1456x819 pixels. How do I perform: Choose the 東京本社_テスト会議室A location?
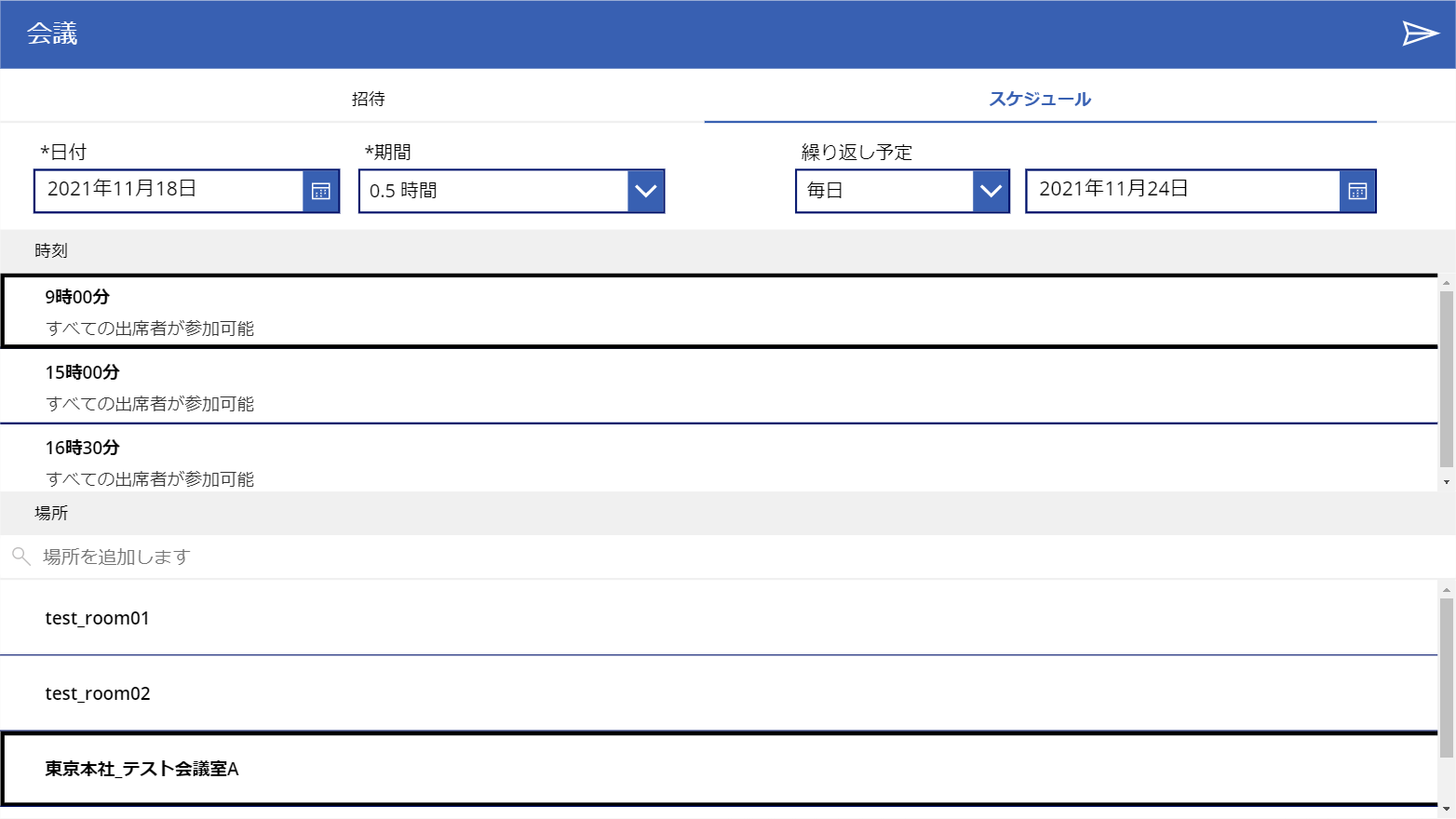[719, 769]
